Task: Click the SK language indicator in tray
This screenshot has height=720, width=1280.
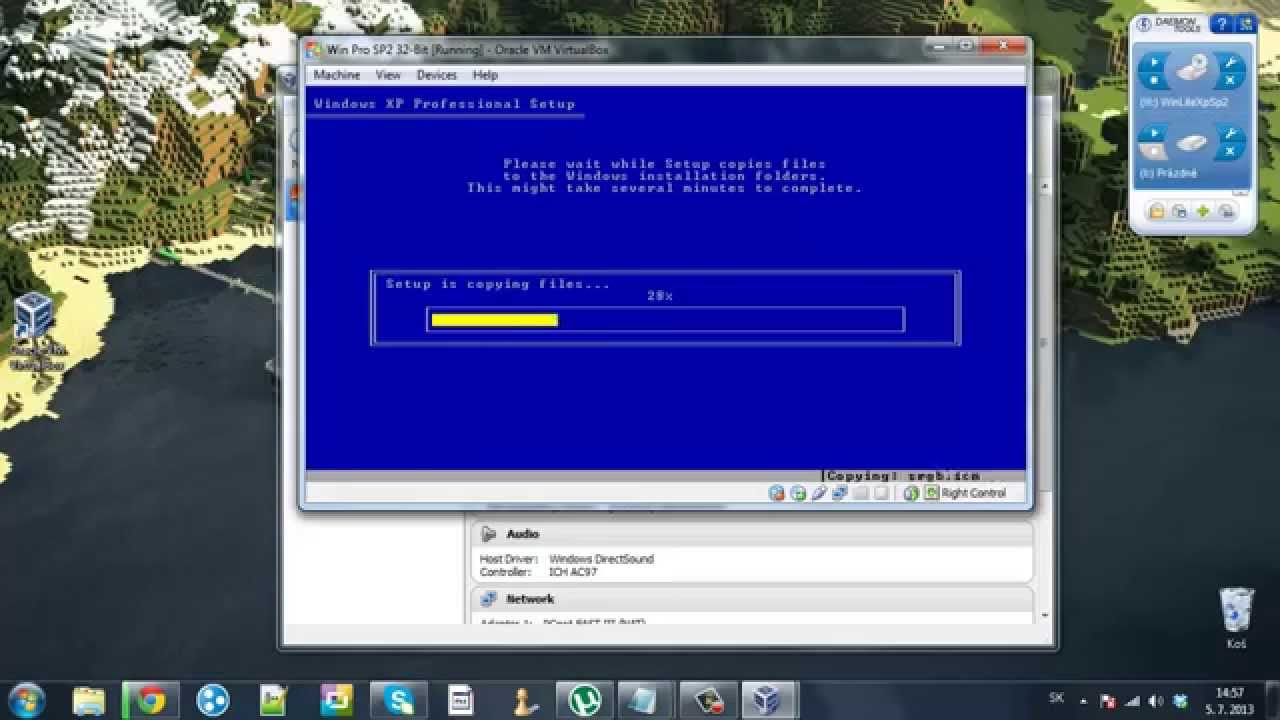Action: pyautogui.click(x=1057, y=697)
